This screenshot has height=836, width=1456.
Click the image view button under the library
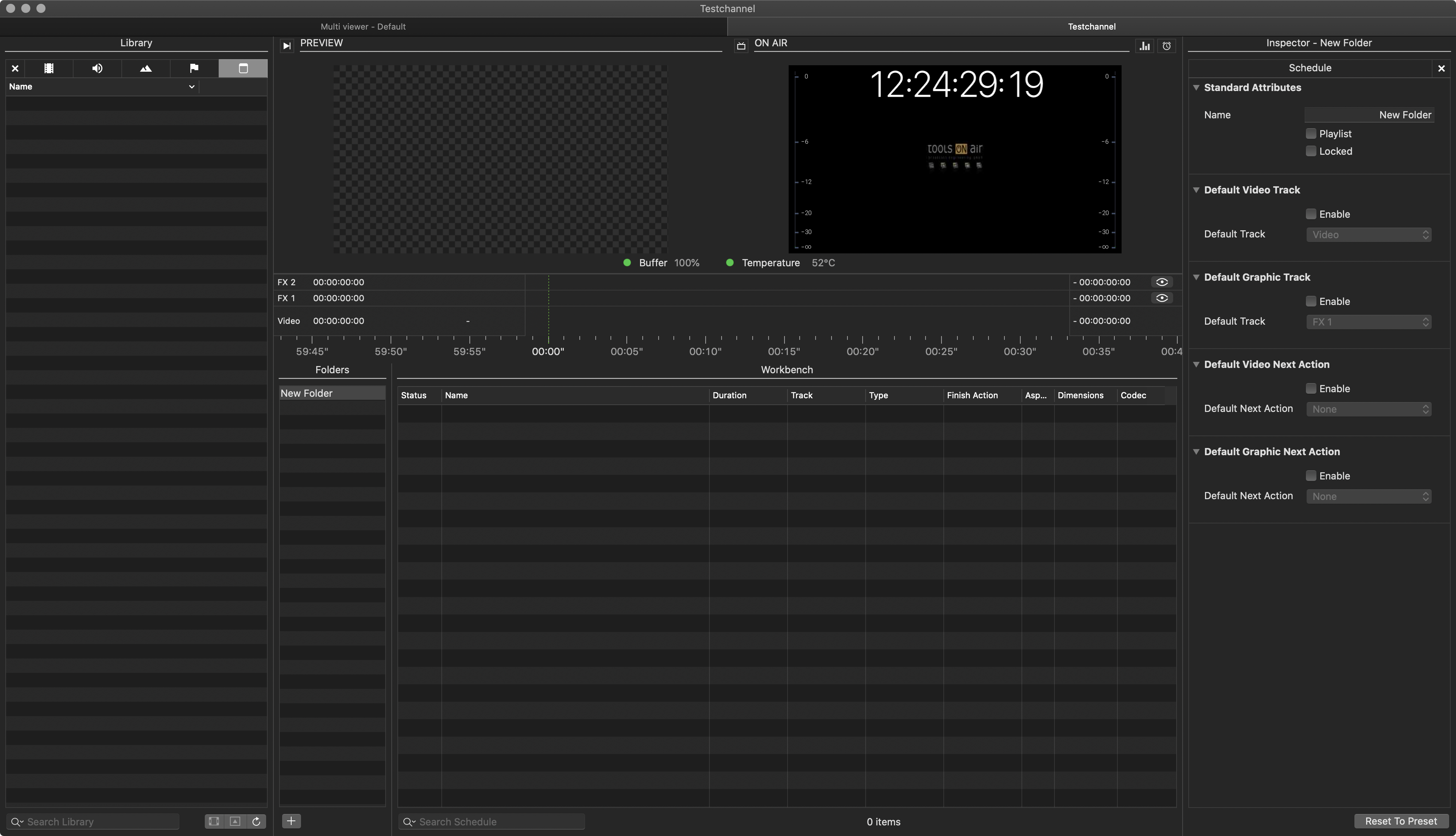(235, 821)
